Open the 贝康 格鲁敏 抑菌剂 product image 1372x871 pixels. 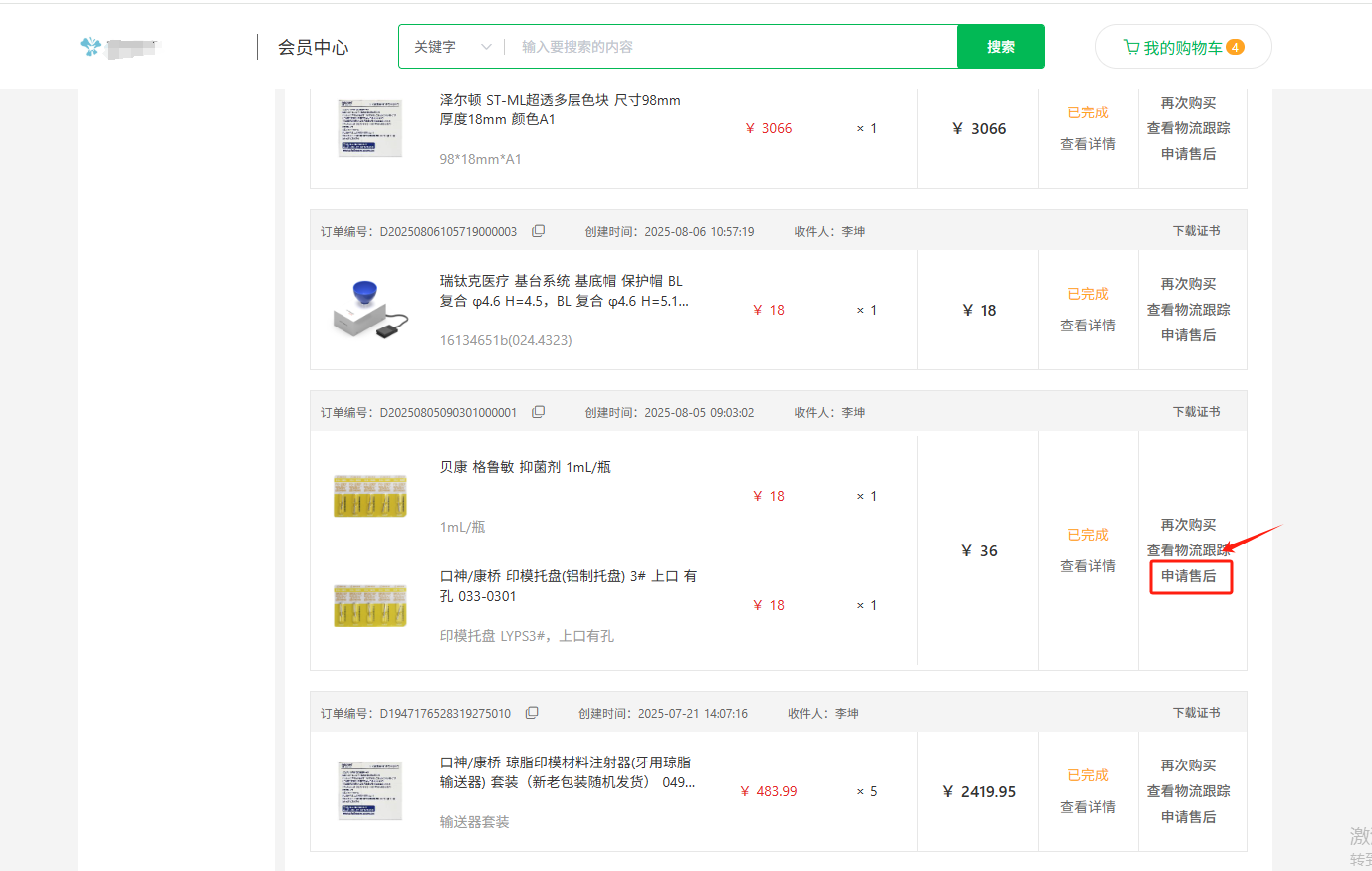(x=369, y=496)
